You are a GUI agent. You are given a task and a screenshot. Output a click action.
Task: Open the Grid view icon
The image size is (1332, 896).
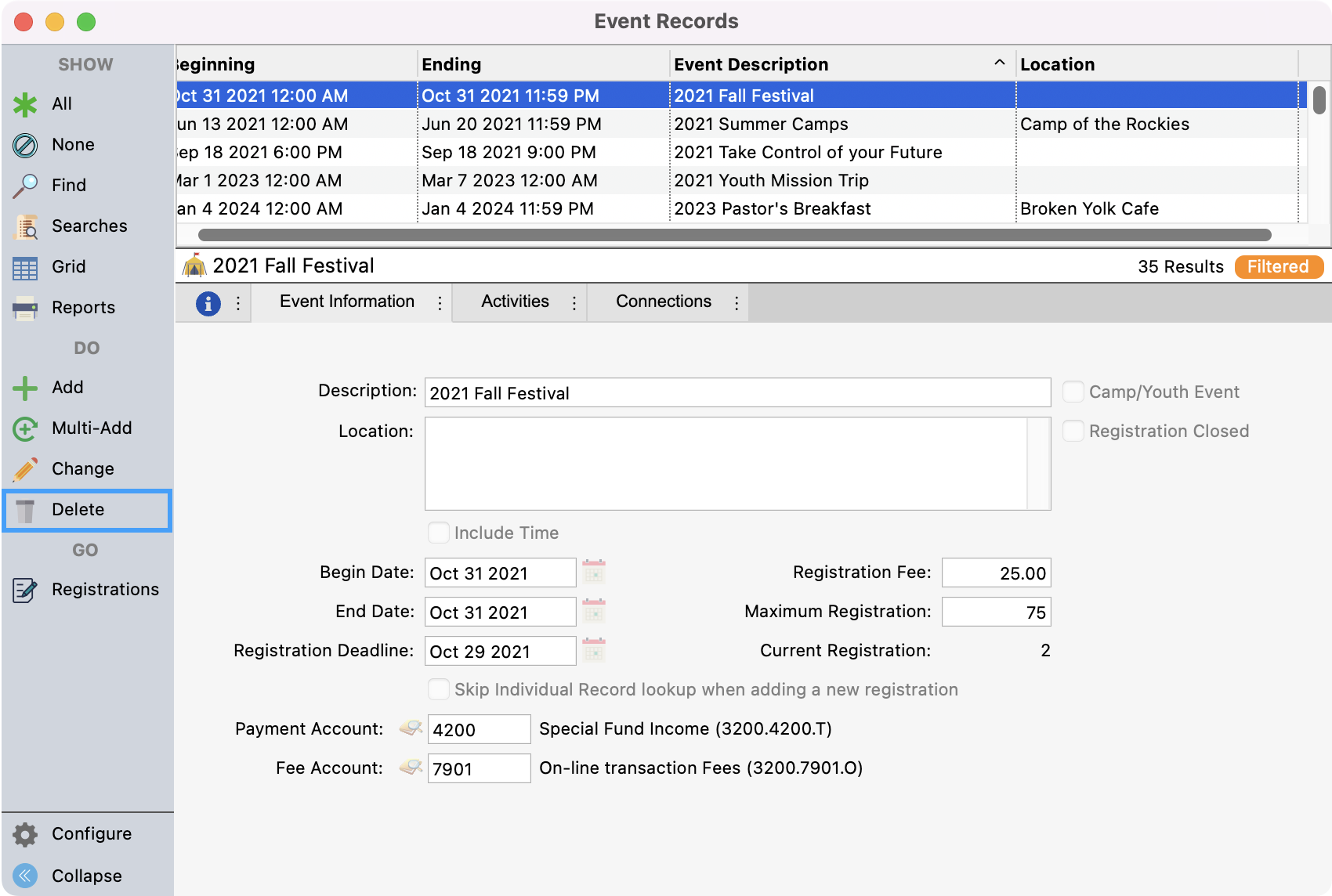[25, 267]
